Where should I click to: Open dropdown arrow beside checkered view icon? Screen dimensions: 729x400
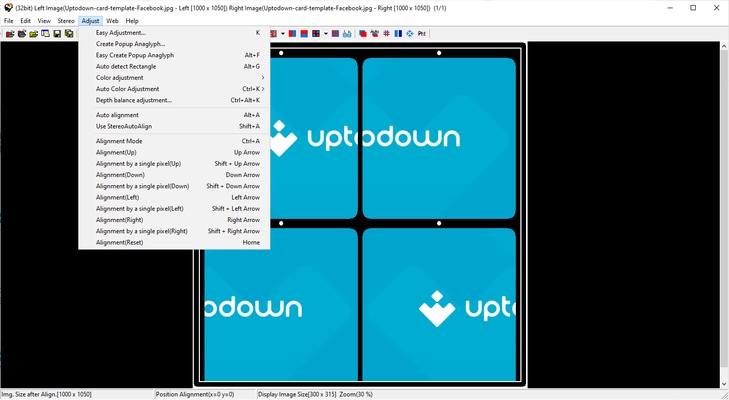(x=325, y=33)
